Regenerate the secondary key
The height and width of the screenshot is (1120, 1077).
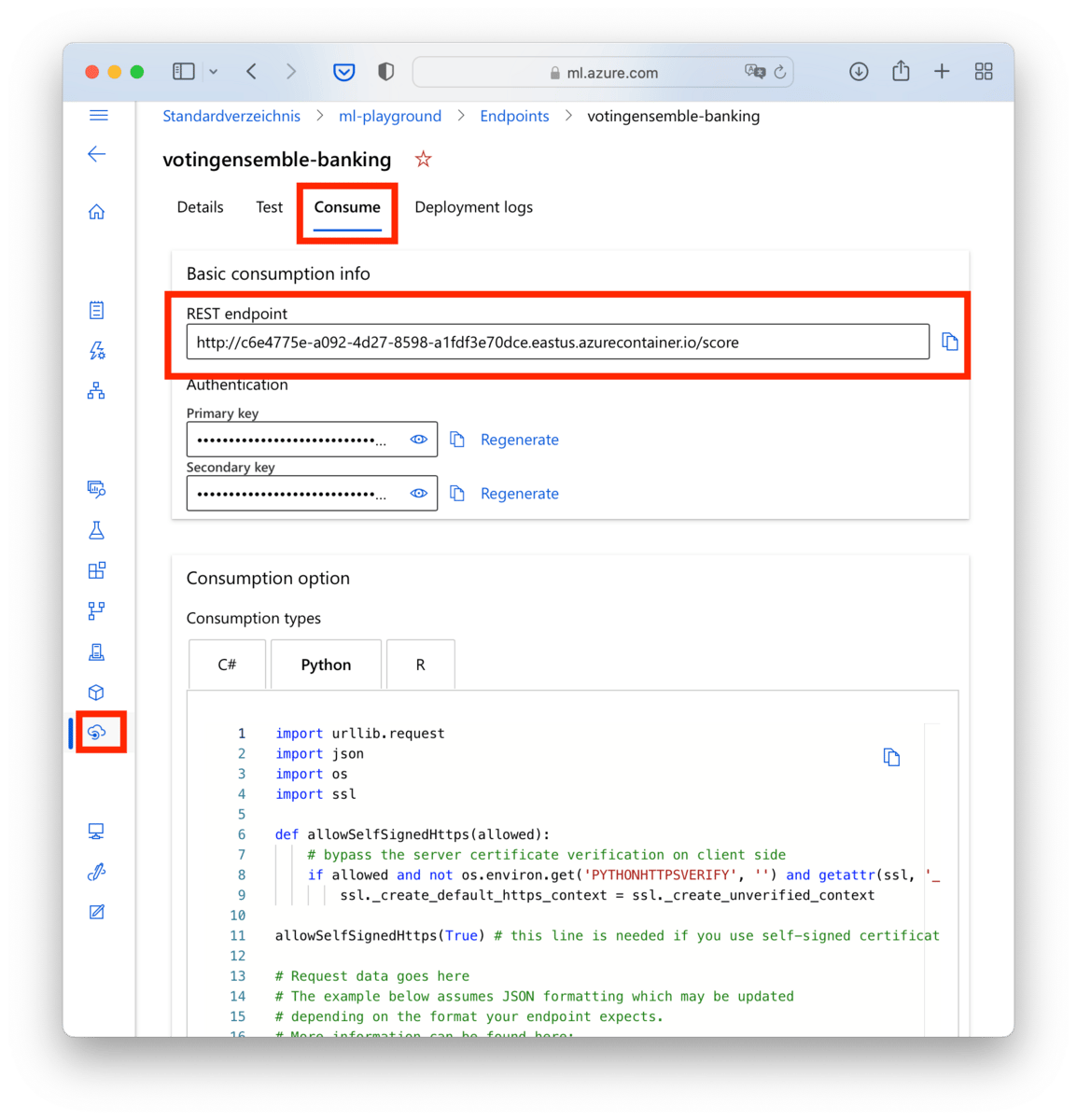coord(520,494)
